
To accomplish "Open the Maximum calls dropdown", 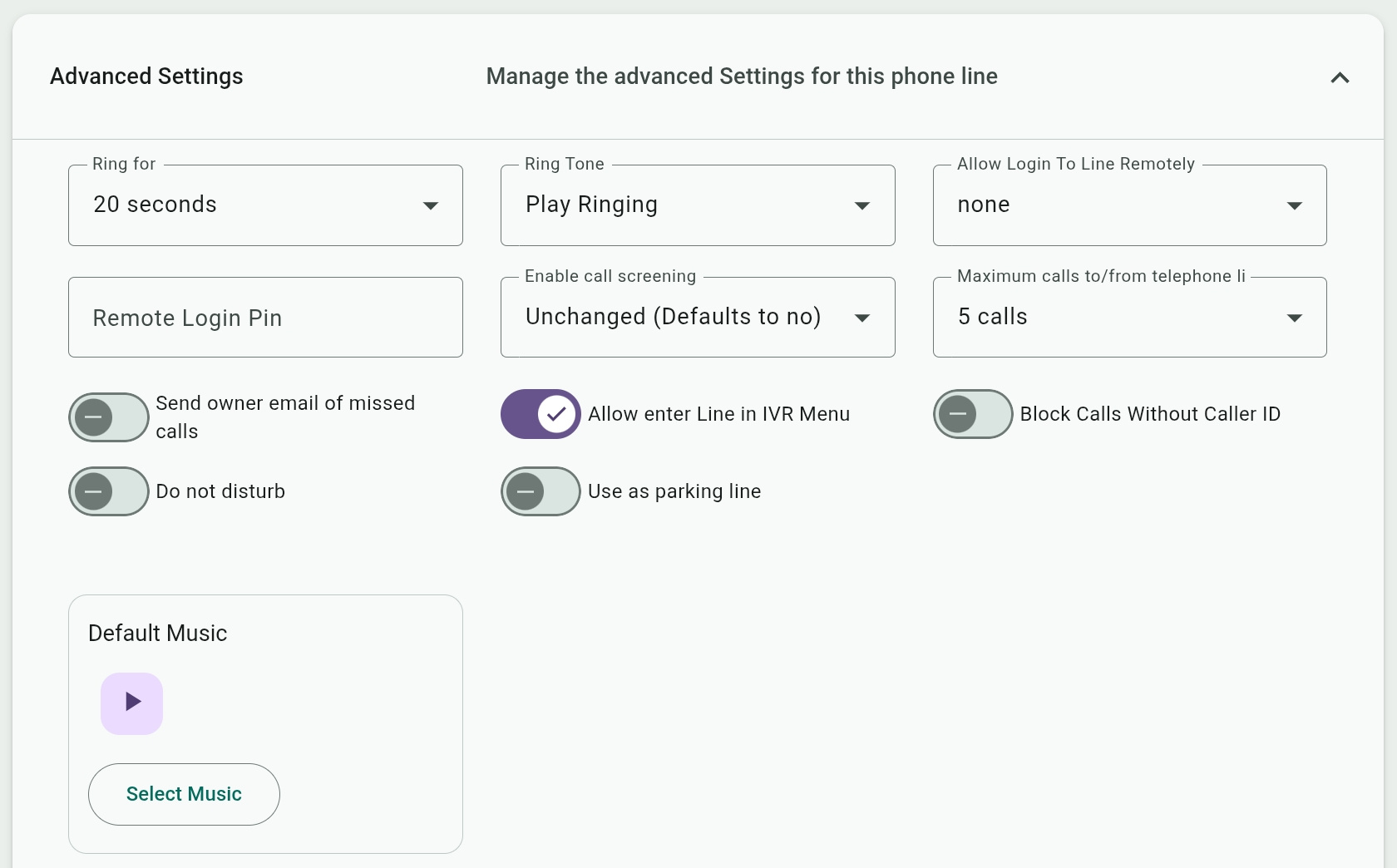I will [x=1130, y=318].
